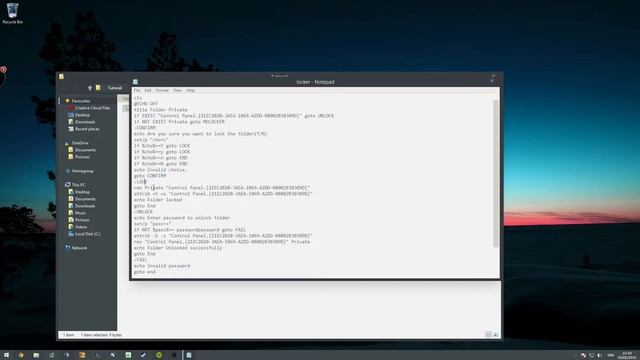The image size is (640, 360).
Task: Switch Explorer to large icons view in status bar
Action: tap(496, 335)
